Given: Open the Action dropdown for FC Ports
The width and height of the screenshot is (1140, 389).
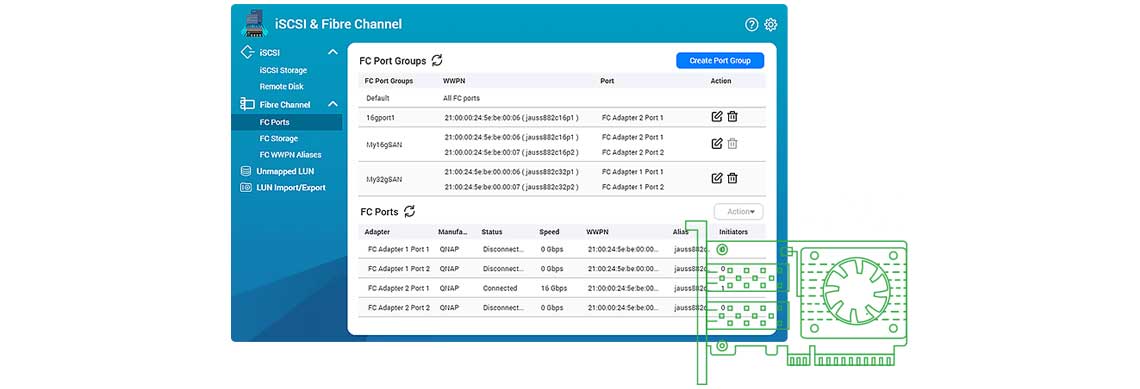Looking at the screenshot, I should click(x=739, y=212).
